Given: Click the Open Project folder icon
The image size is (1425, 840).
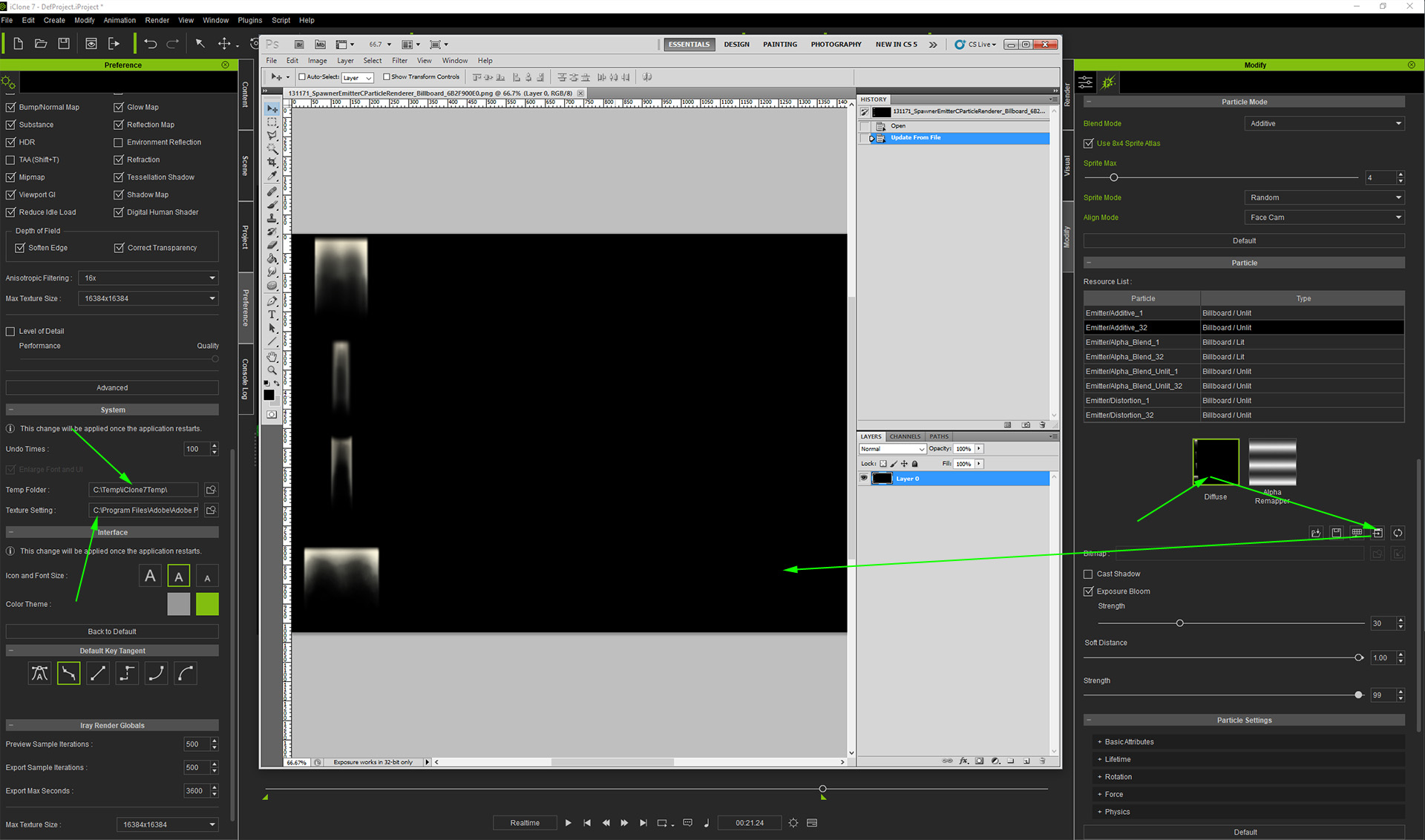Looking at the screenshot, I should (41, 44).
